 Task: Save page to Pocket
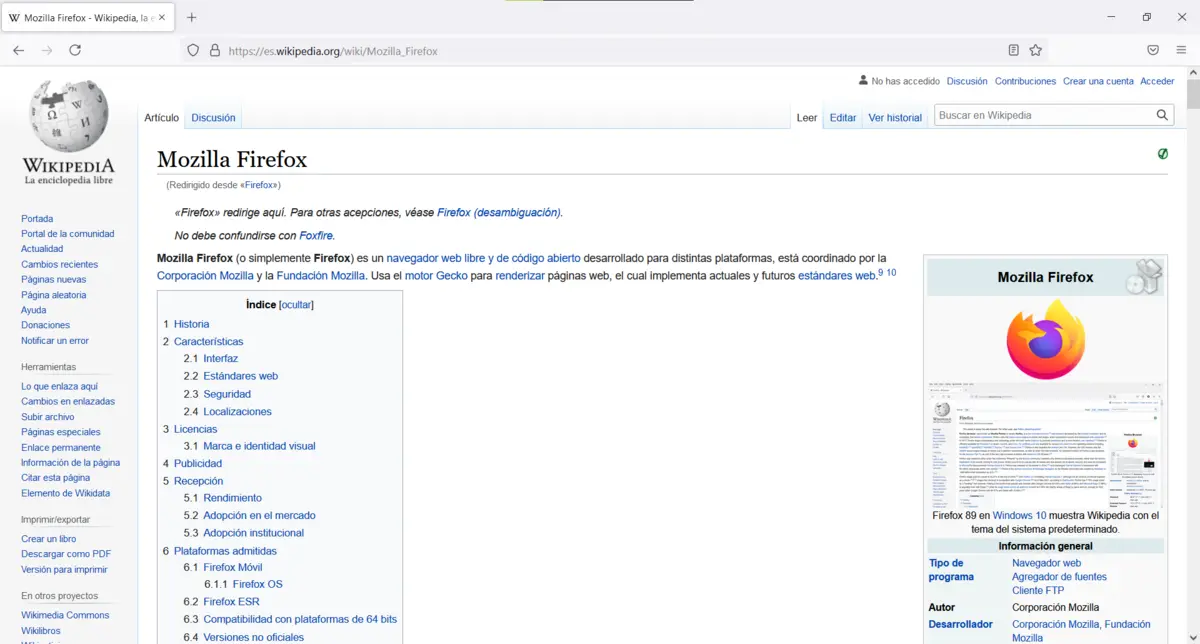coord(1153,50)
